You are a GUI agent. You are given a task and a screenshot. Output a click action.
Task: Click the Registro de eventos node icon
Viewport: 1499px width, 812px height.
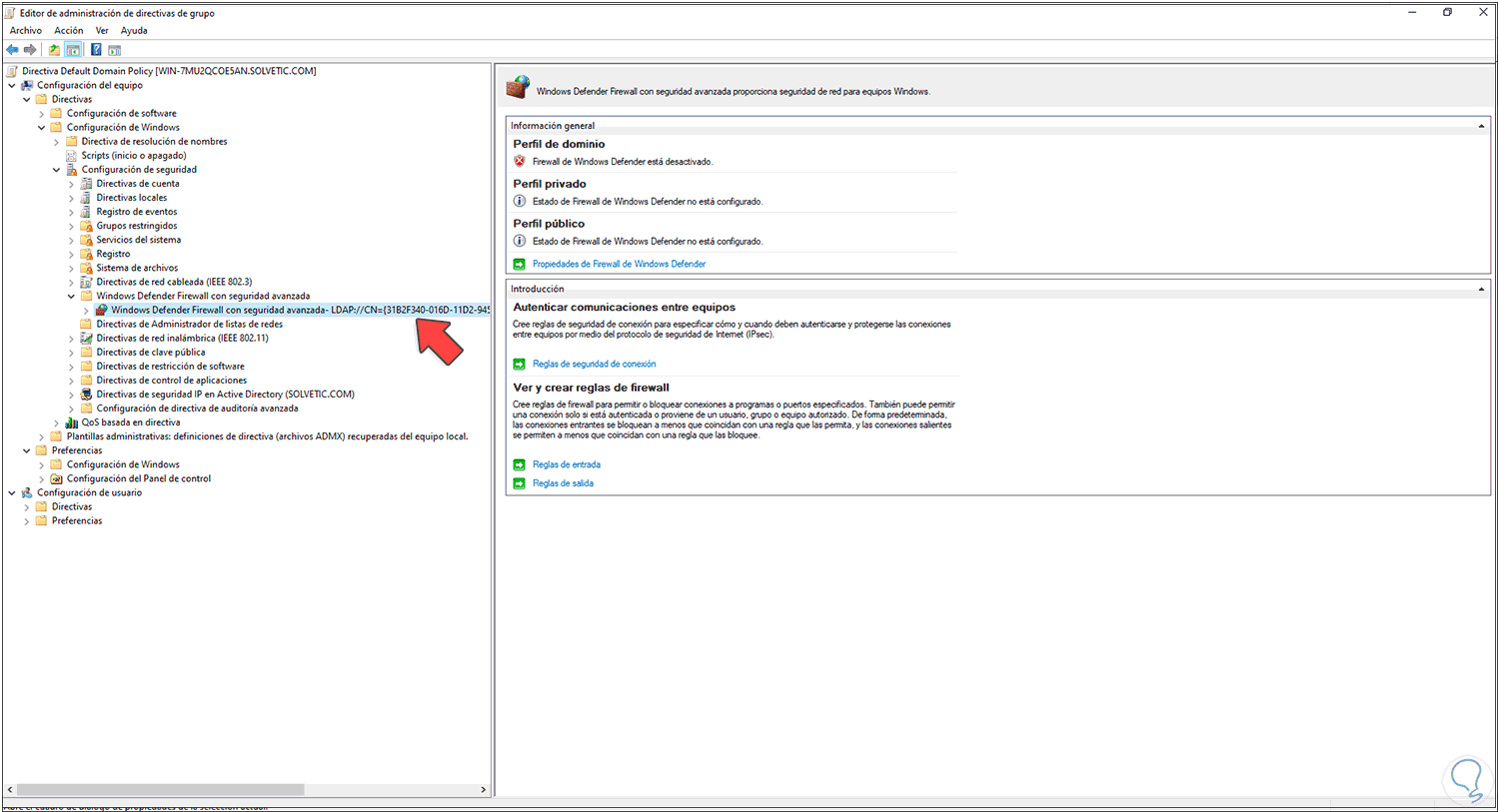pyautogui.click(x=86, y=212)
